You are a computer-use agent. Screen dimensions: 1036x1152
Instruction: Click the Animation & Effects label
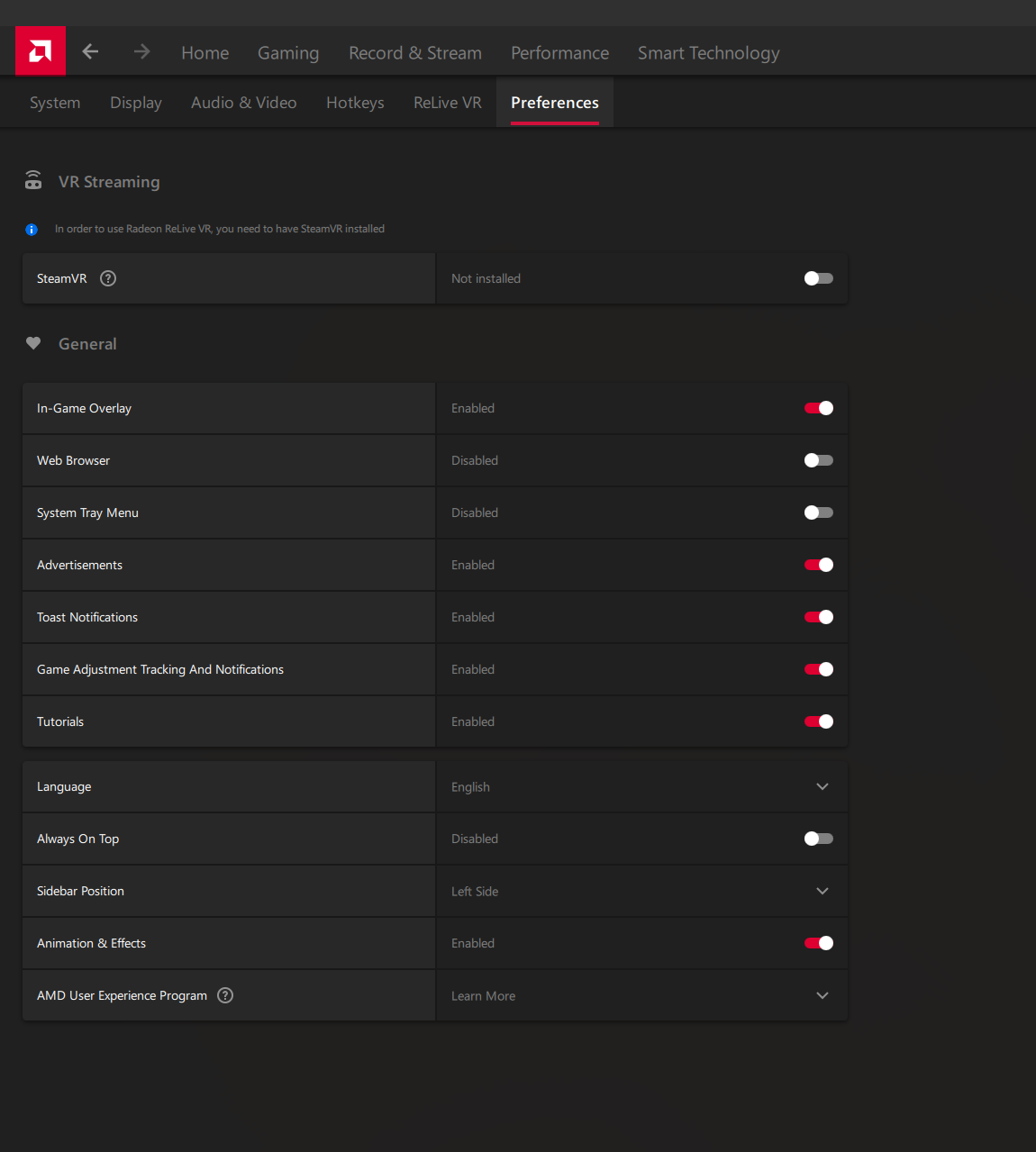(x=91, y=943)
